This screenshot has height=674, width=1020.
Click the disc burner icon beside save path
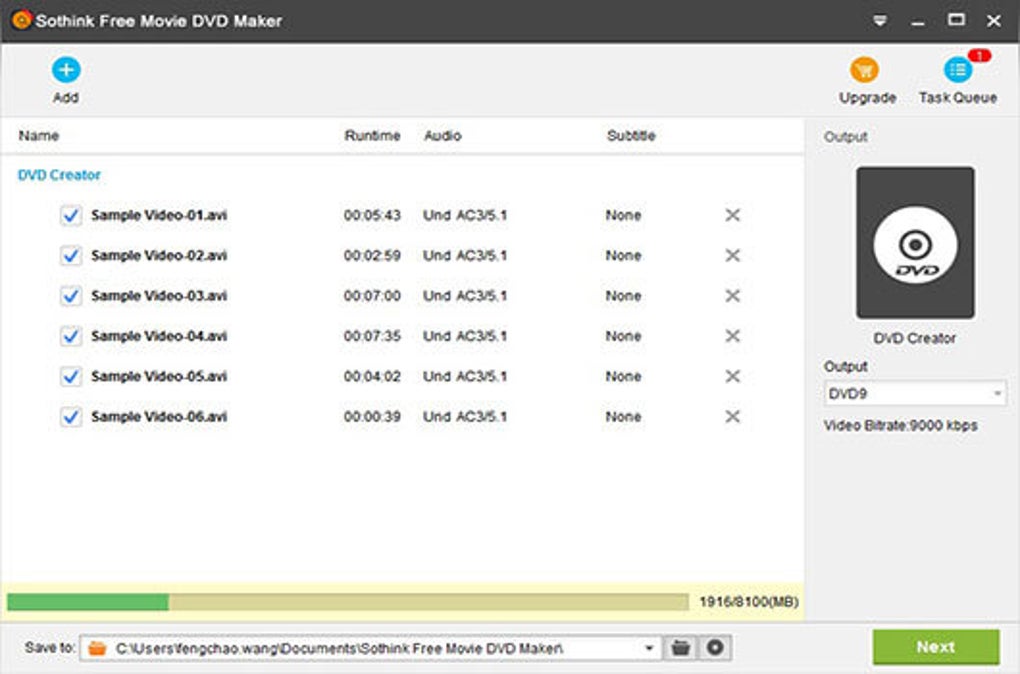715,647
